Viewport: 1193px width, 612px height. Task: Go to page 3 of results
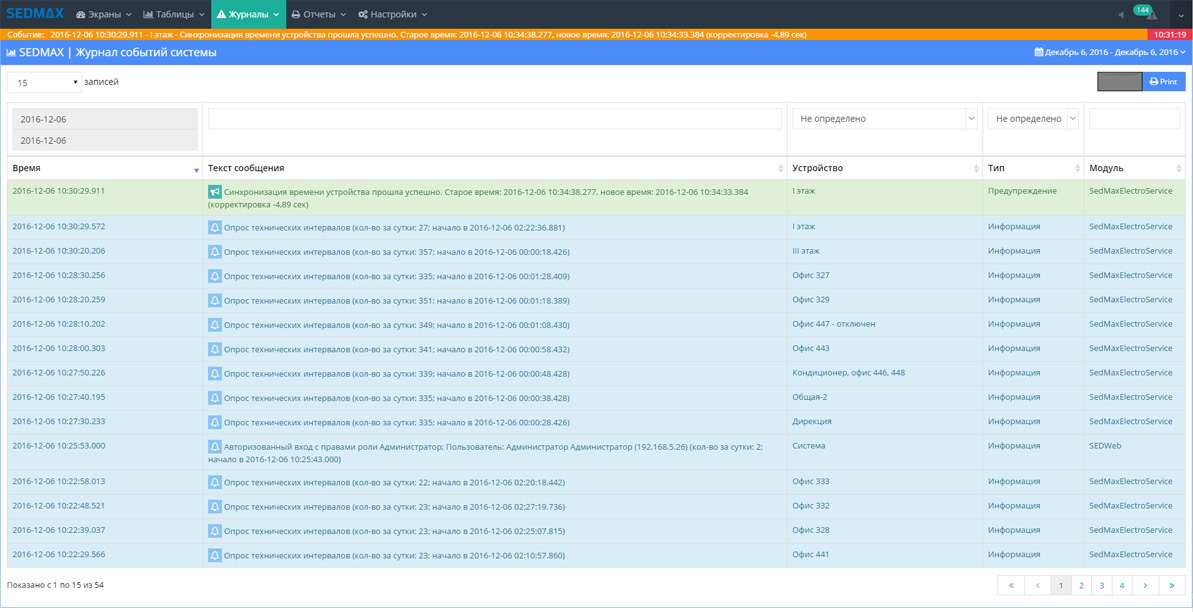(1101, 586)
